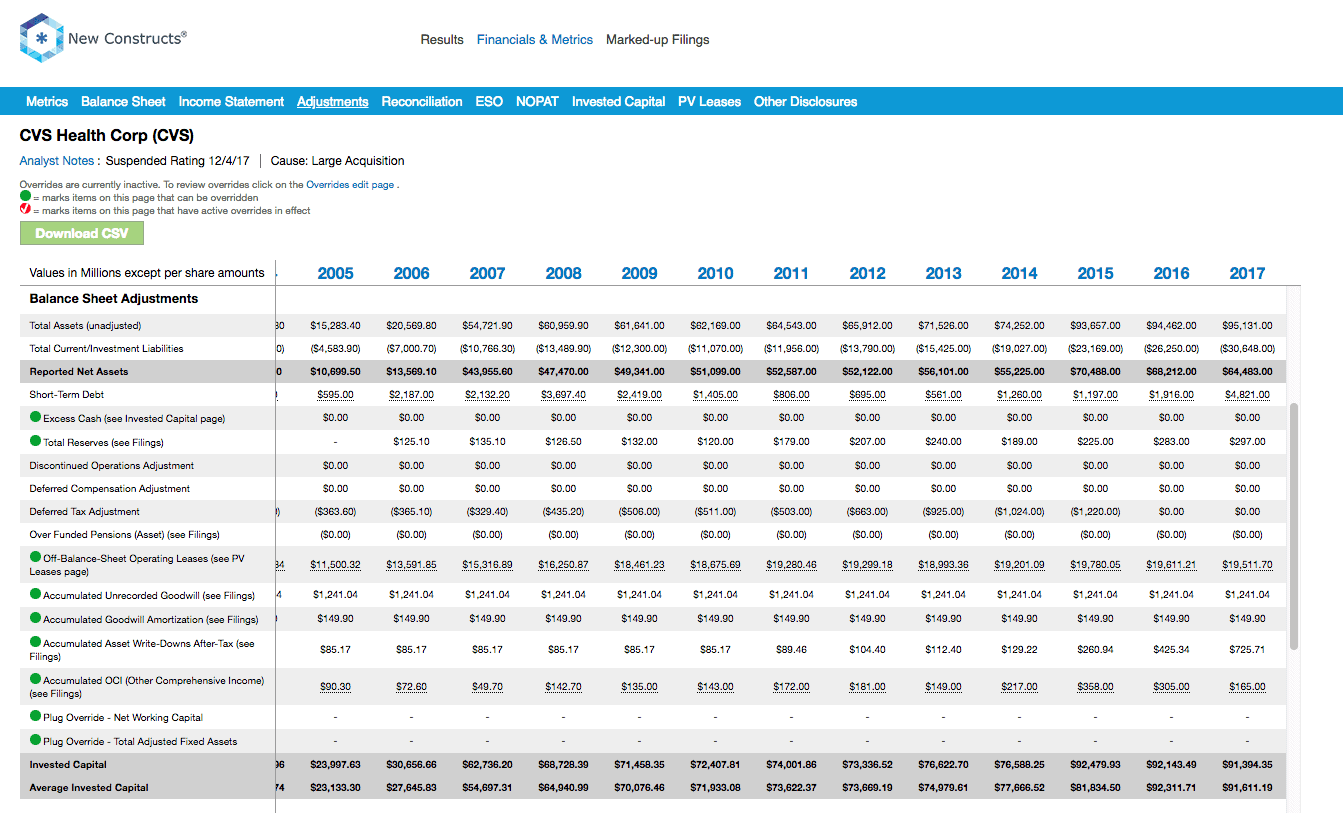The image size is (1343, 813).
Task: Switch to the Metrics tab
Action: 47,102
